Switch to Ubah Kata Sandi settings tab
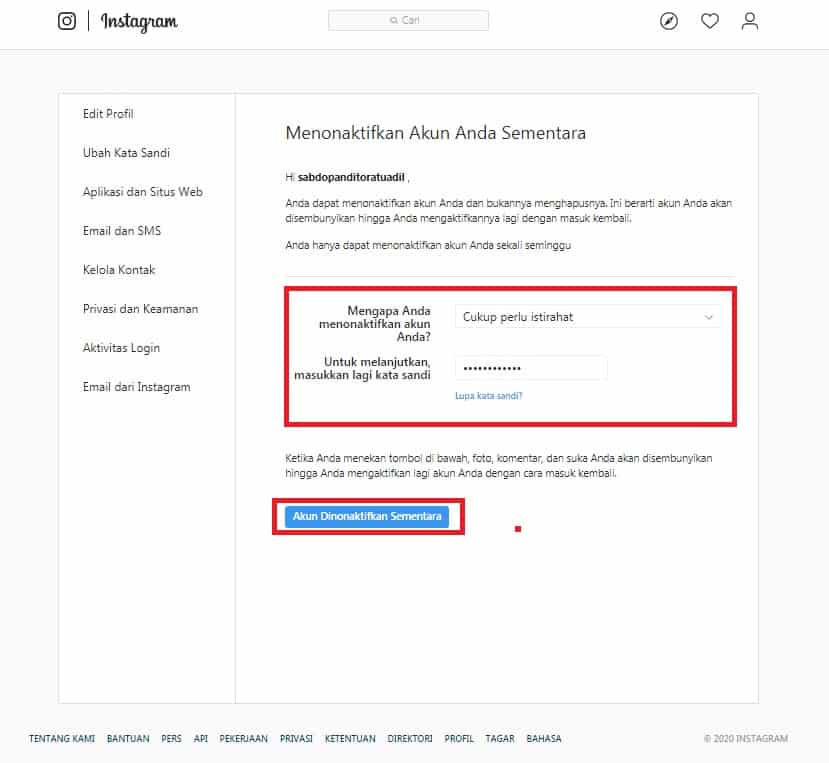This screenshot has height=763, width=829. click(x=126, y=153)
